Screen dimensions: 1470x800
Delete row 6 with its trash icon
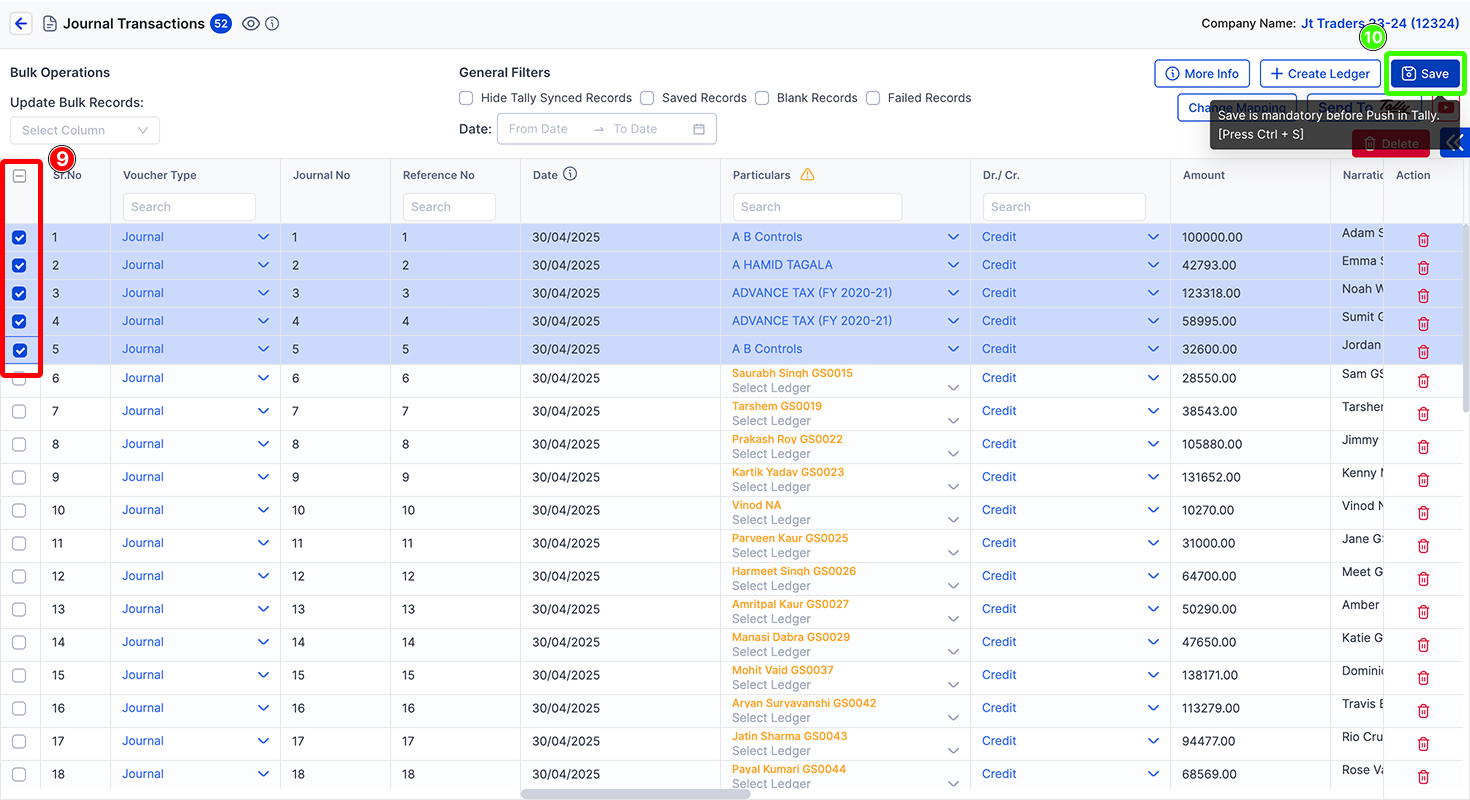(x=1423, y=381)
